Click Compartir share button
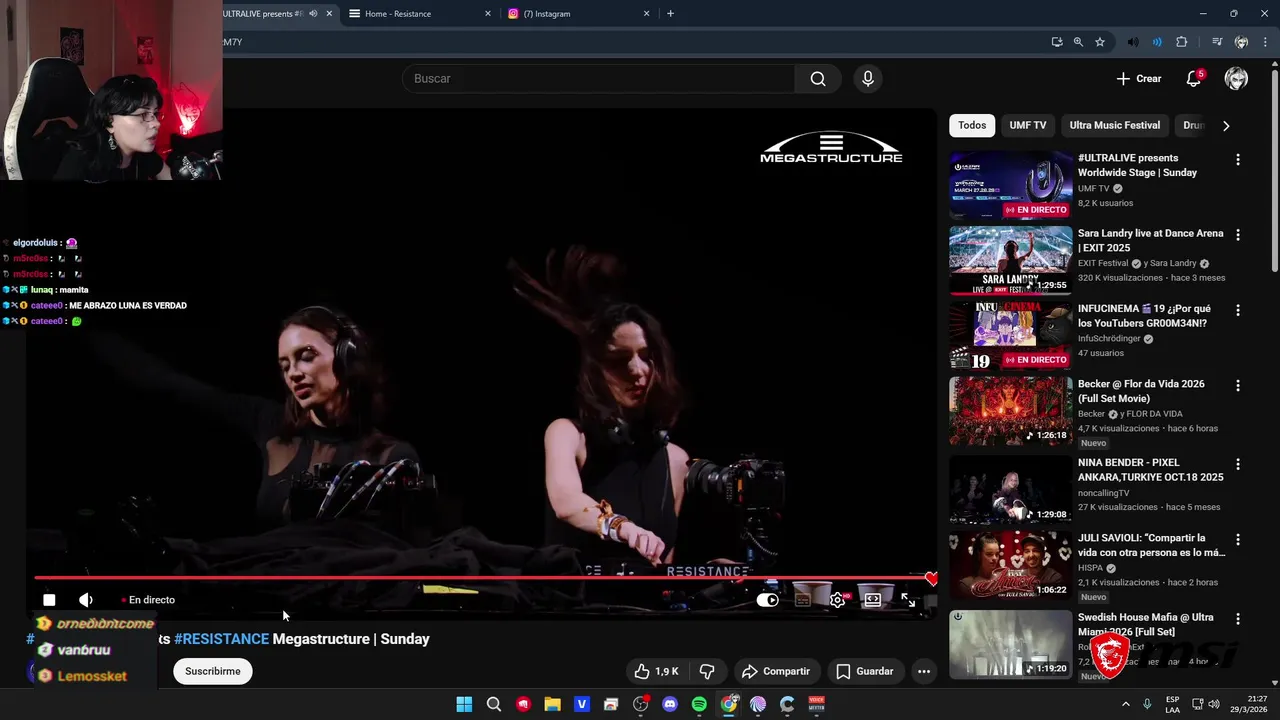 (776, 671)
